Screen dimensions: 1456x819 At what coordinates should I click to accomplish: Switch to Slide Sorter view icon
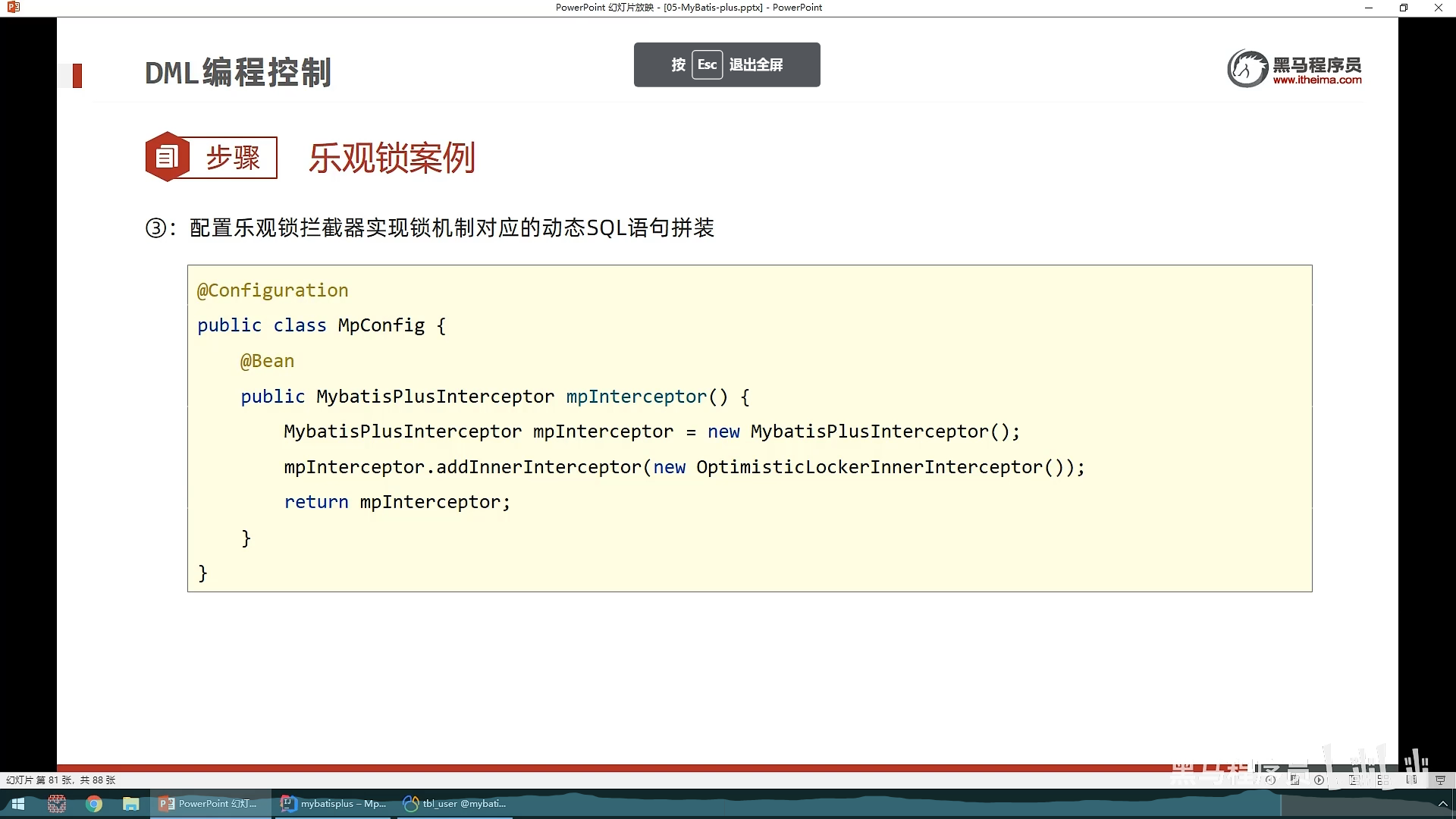click(x=1383, y=780)
